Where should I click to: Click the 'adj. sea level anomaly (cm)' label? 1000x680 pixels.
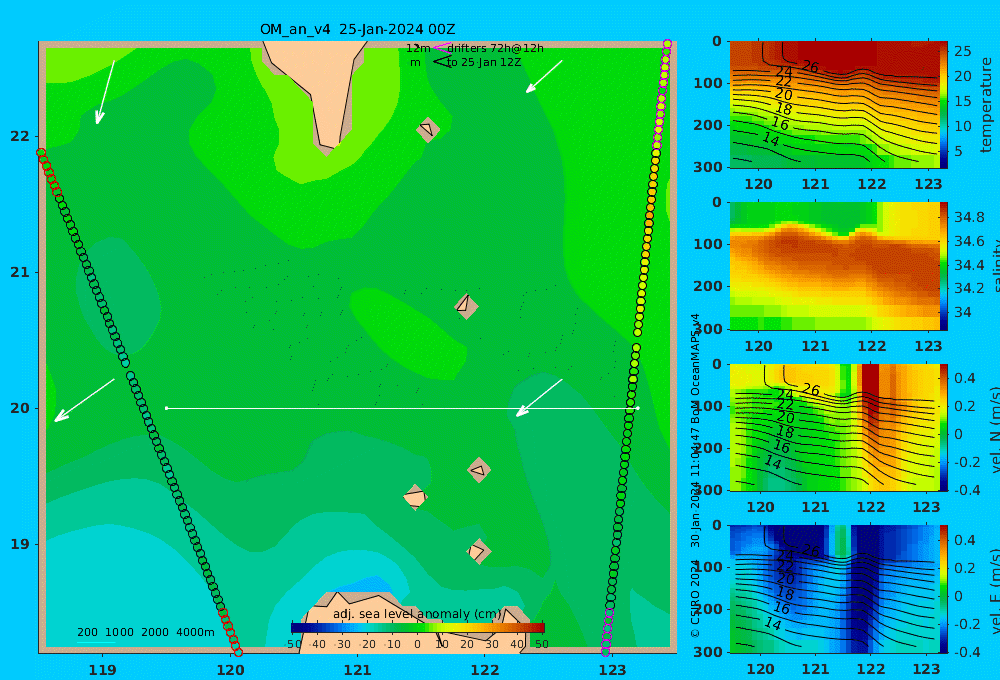tap(416, 614)
